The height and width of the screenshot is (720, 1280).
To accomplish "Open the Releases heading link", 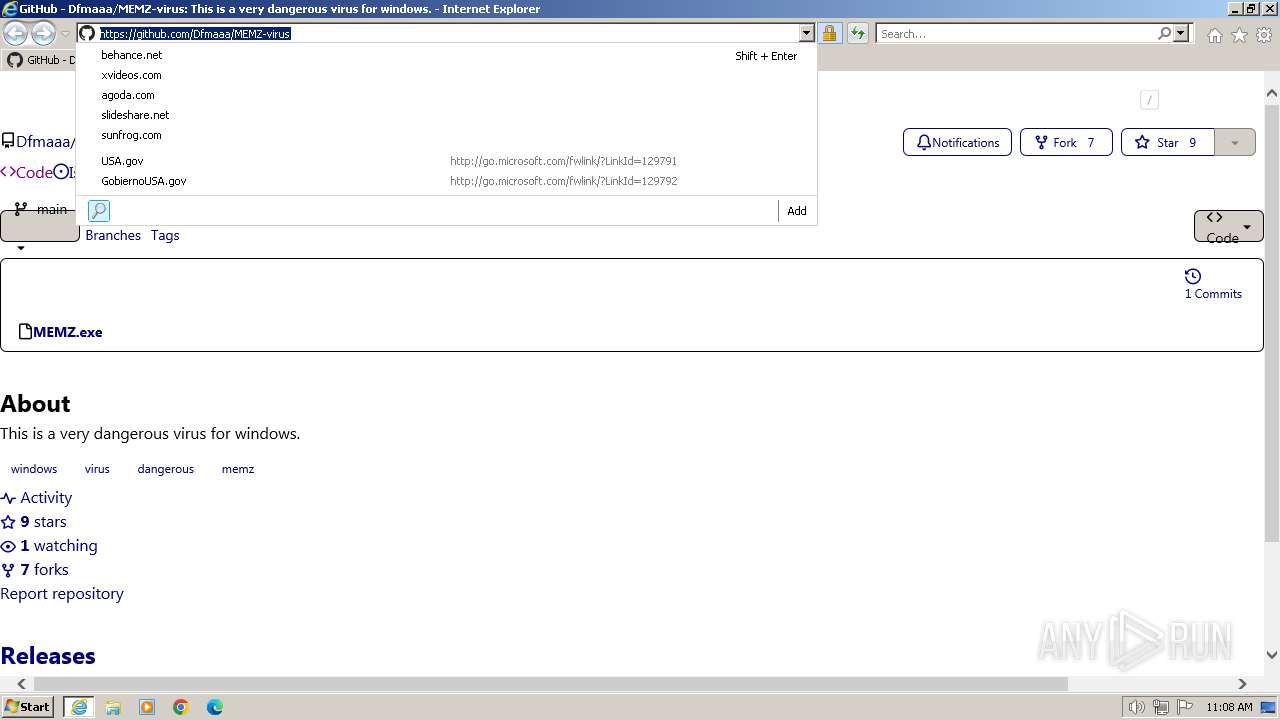I will (x=48, y=656).
